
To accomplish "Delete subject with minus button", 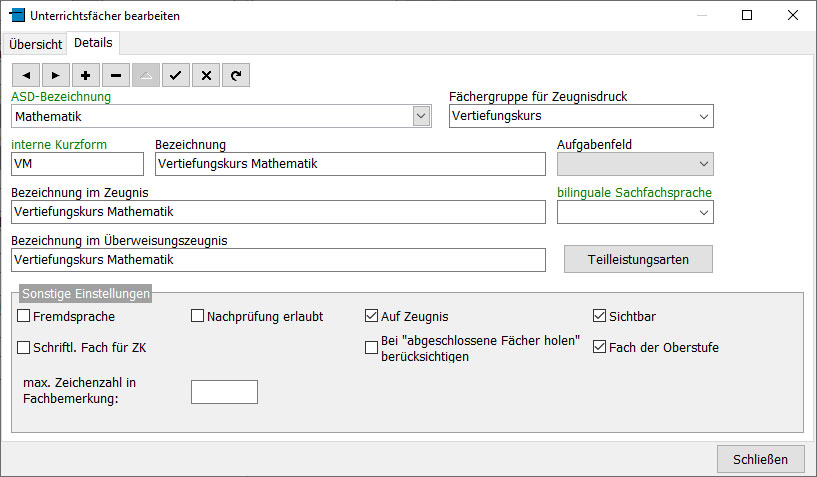I will [115, 75].
